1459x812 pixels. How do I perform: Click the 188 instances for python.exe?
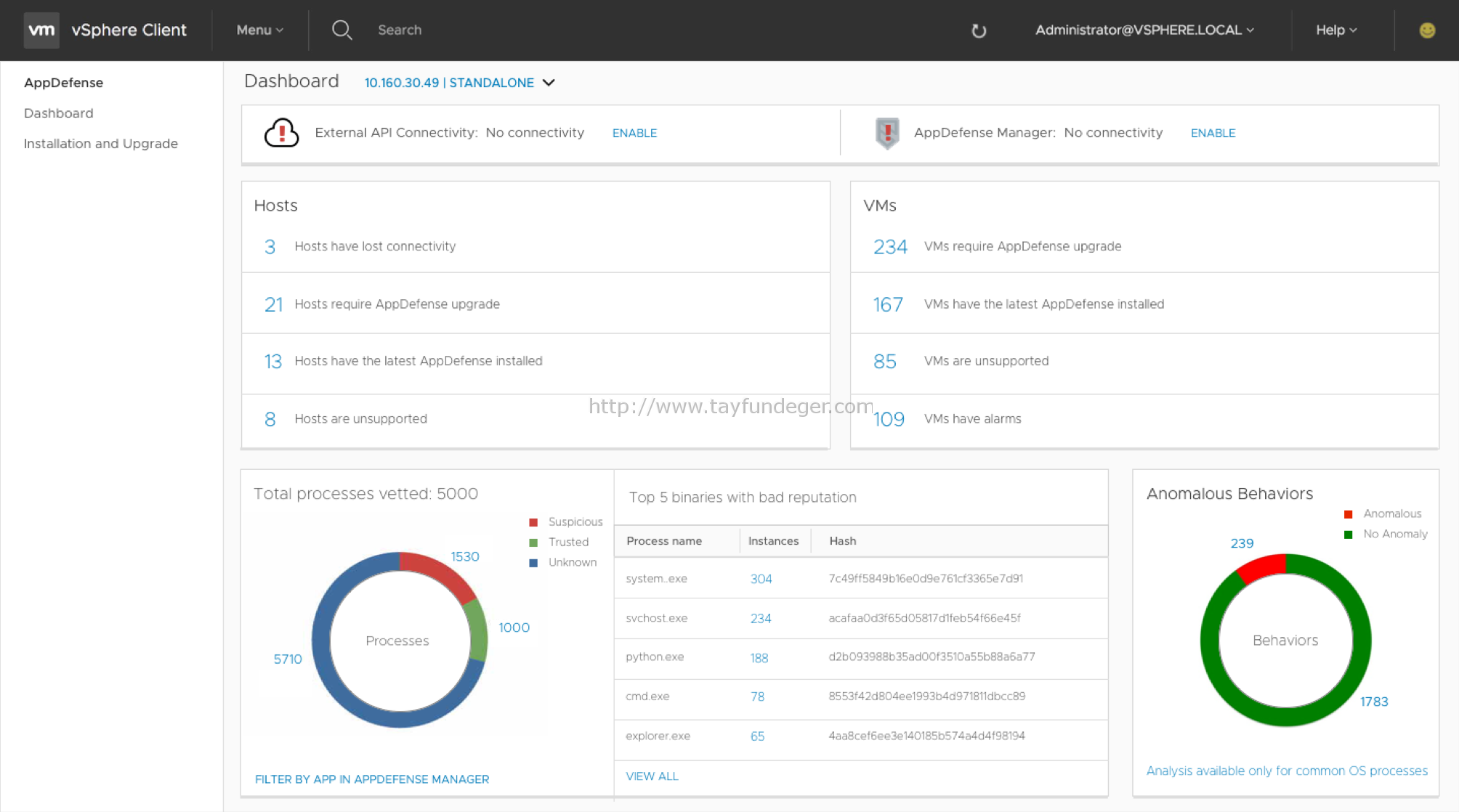[x=759, y=657]
